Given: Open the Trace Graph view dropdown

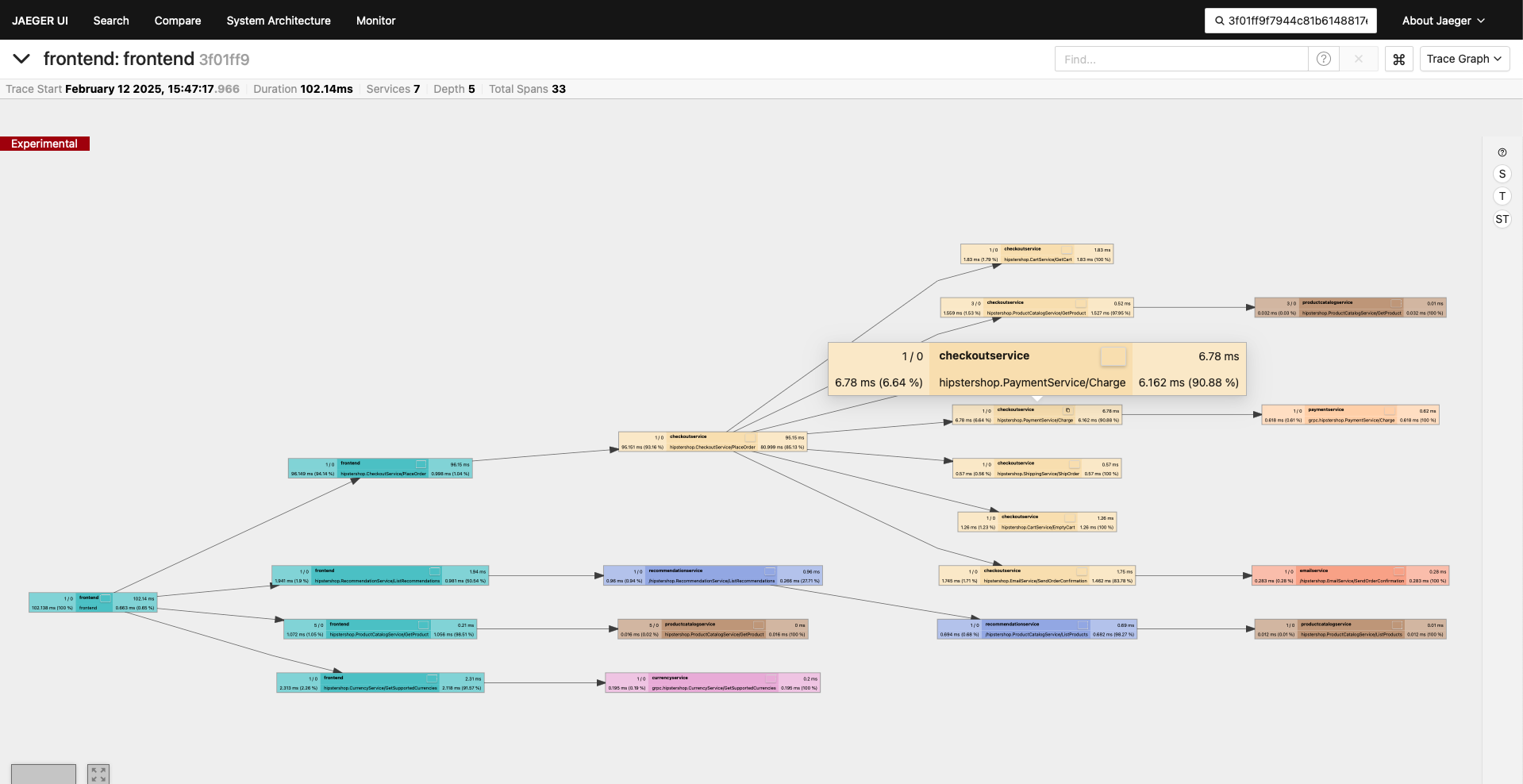Looking at the screenshot, I should pos(1464,59).
